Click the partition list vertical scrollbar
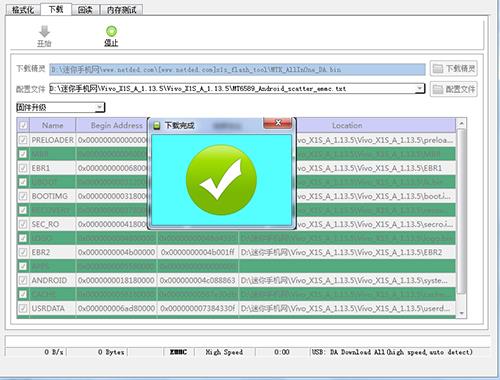The image size is (500, 380). tap(461, 218)
